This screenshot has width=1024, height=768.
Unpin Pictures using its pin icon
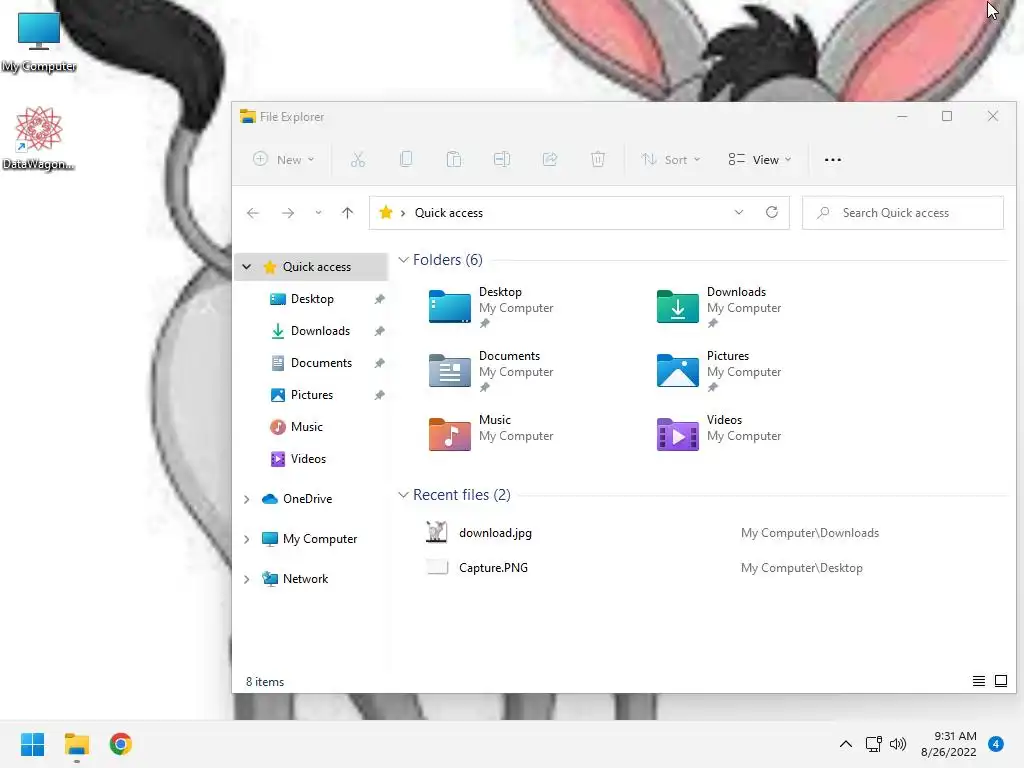379,395
